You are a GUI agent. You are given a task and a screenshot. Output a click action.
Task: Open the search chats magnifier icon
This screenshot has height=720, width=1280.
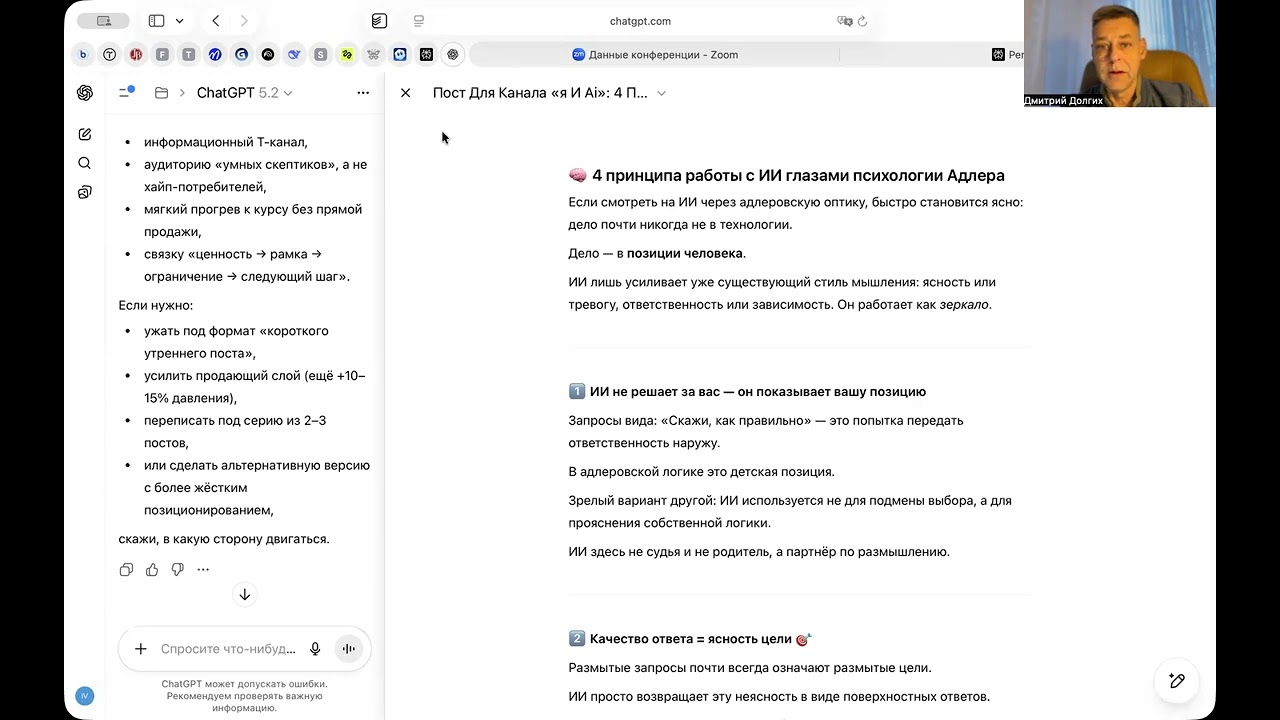click(x=85, y=163)
